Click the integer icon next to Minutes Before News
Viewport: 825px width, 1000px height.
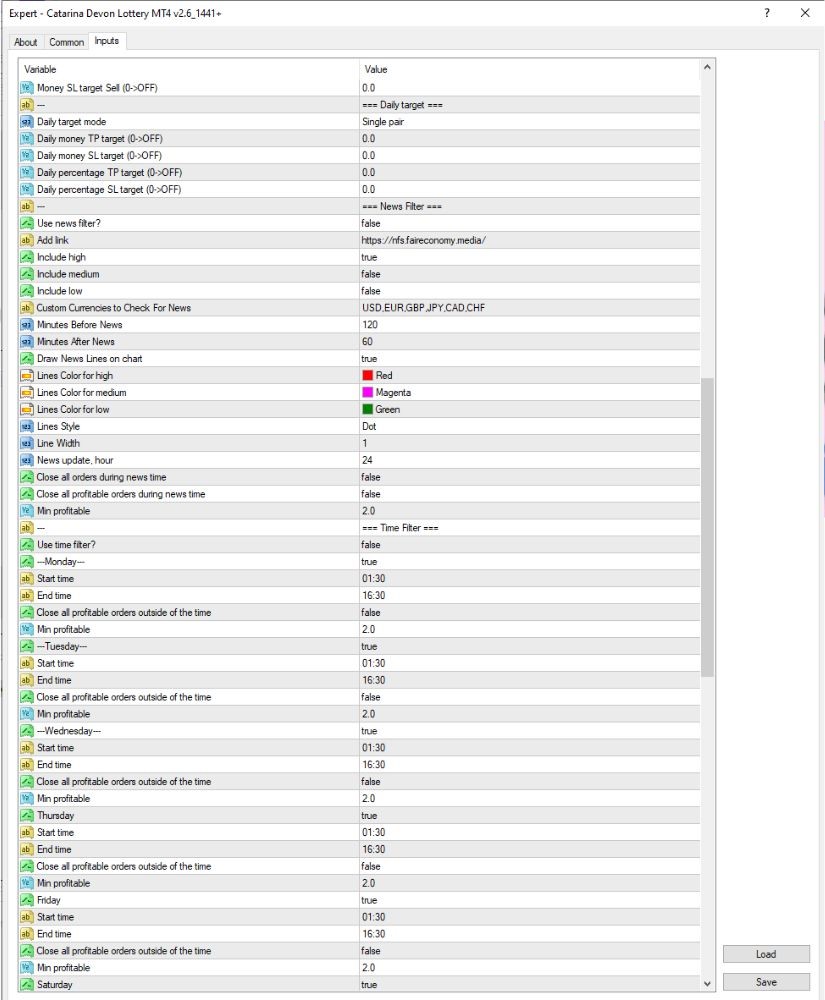click(x=26, y=325)
